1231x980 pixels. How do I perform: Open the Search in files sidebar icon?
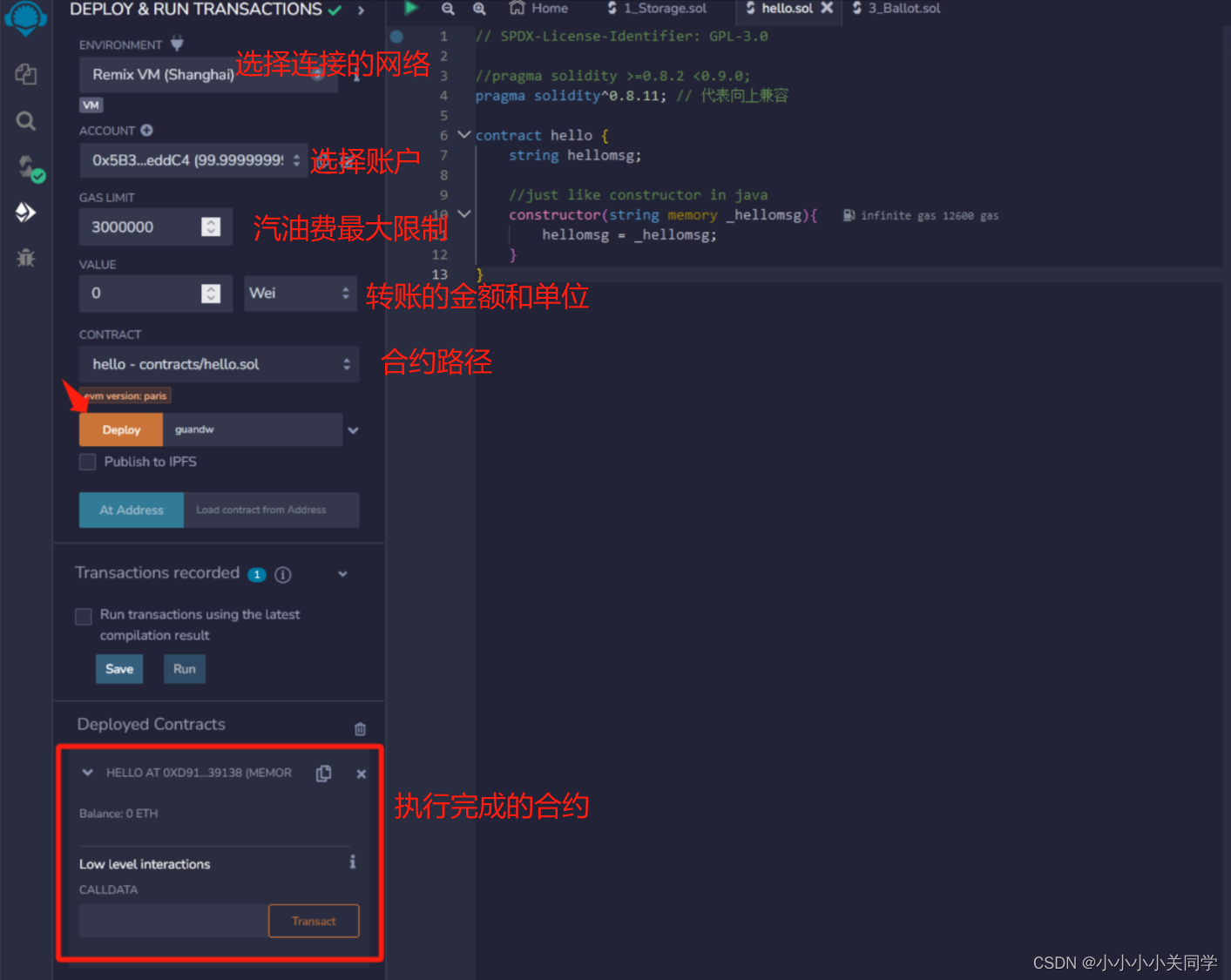coord(26,121)
